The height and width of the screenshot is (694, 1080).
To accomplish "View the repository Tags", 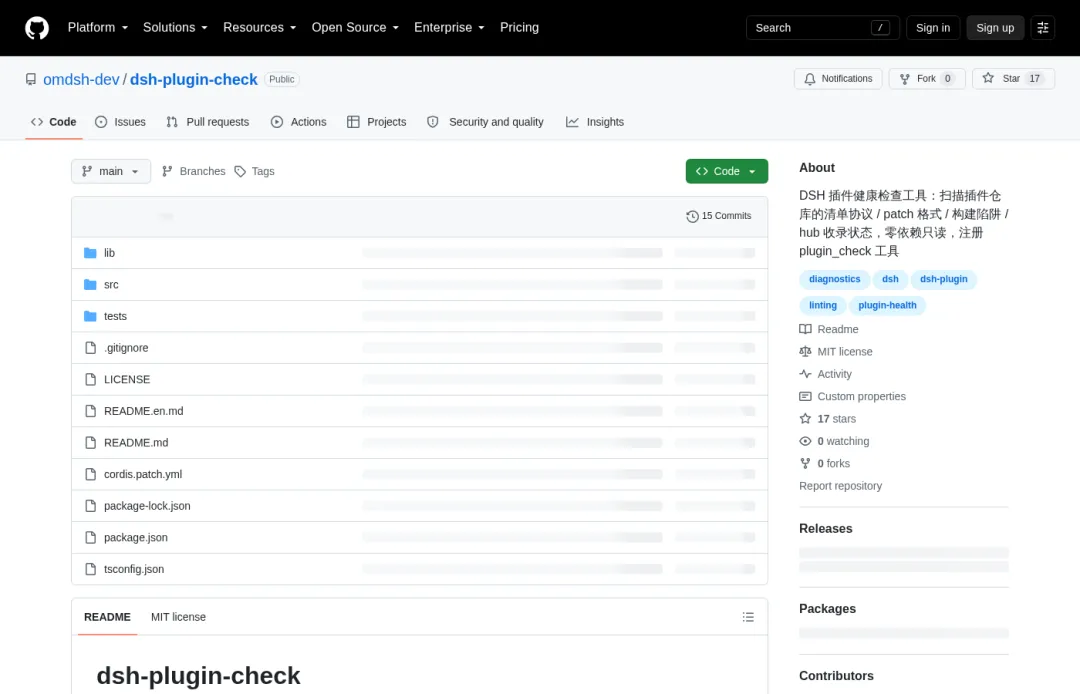I will 255,171.
